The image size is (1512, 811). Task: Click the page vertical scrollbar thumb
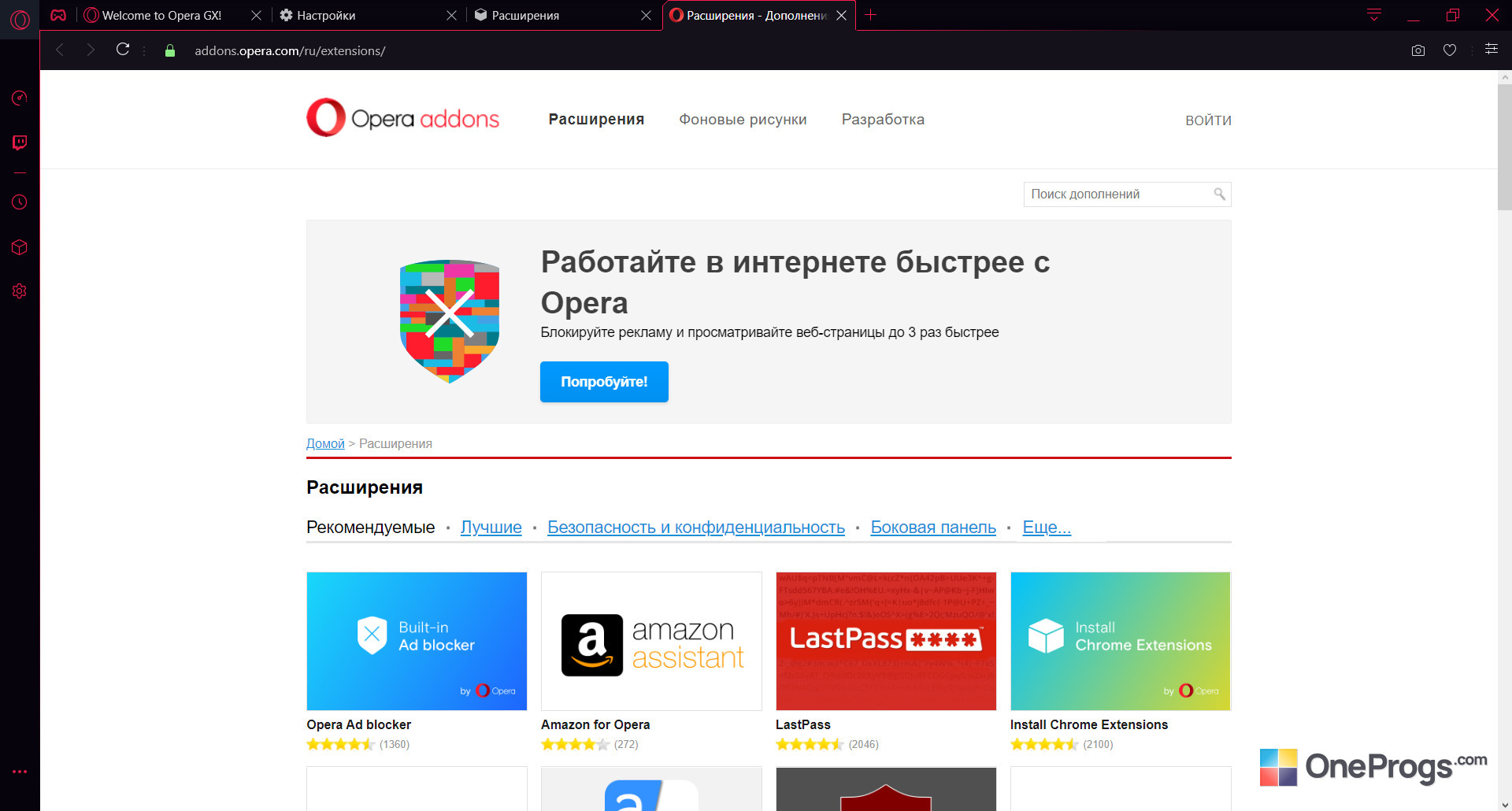coord(1504,147)
